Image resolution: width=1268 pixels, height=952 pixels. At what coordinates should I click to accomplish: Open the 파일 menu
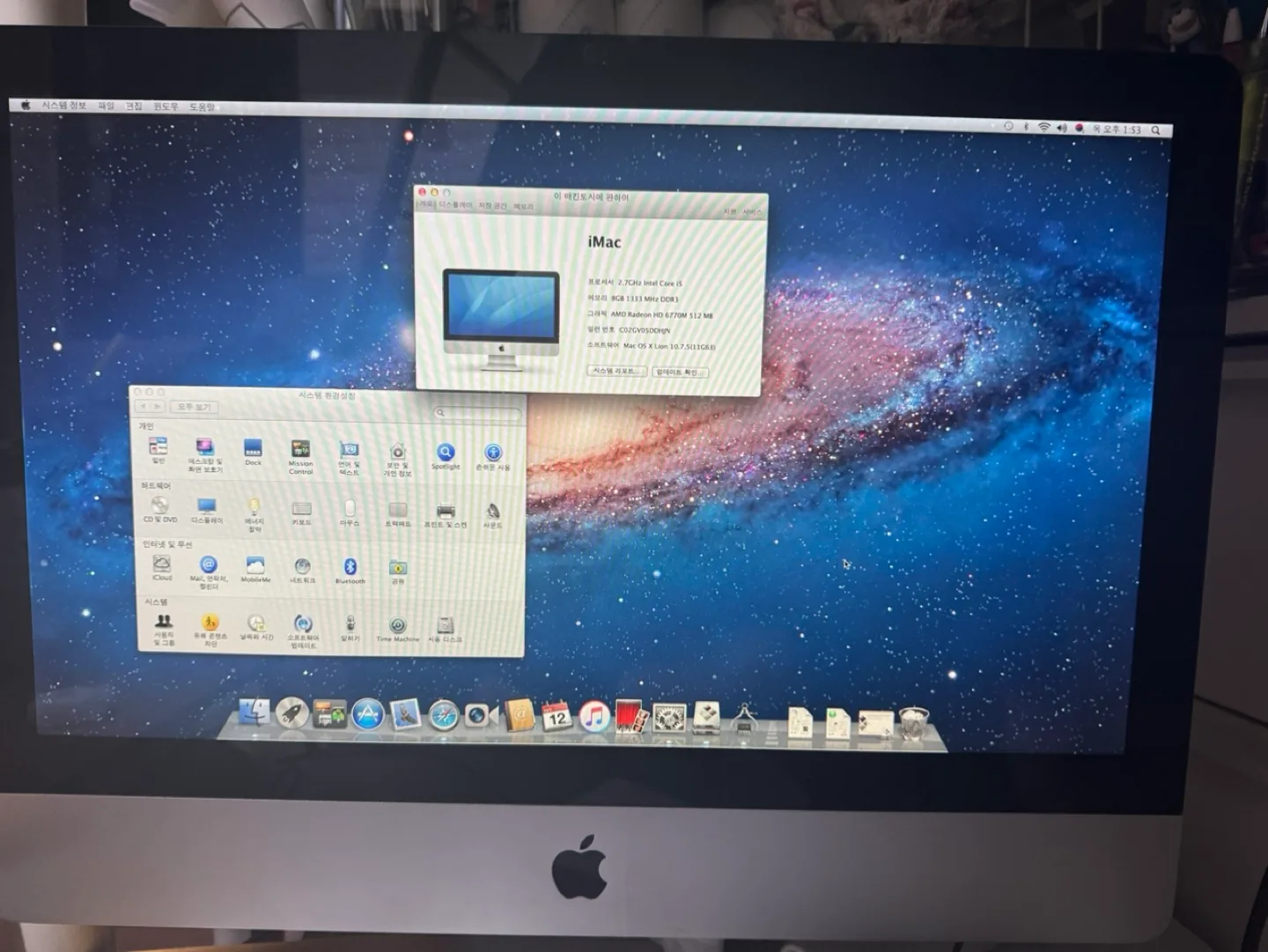107,106
